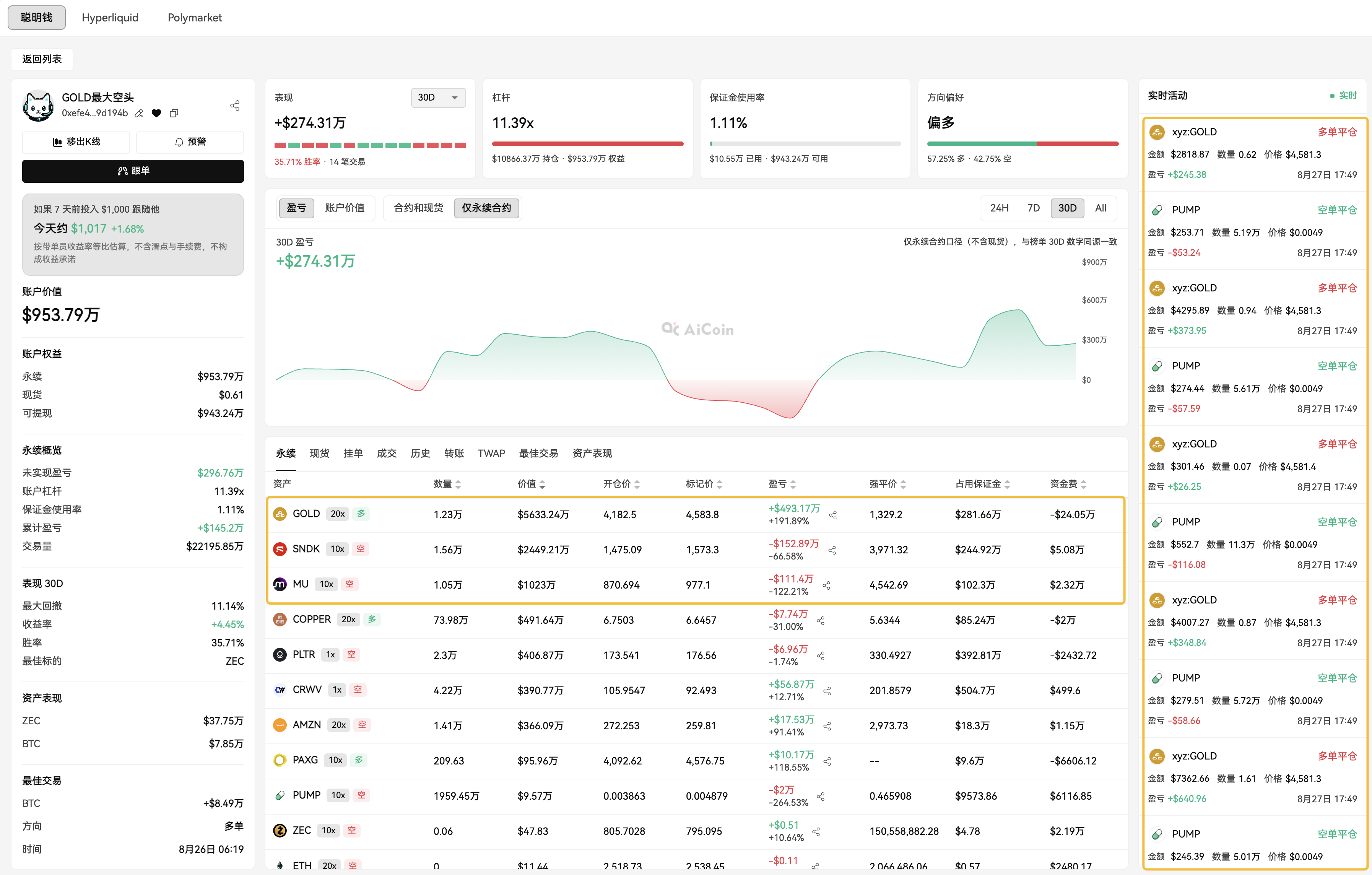Screen dimensions: 1372x875
Task: Share the COPPER position PnL
Action: [821, 621]
